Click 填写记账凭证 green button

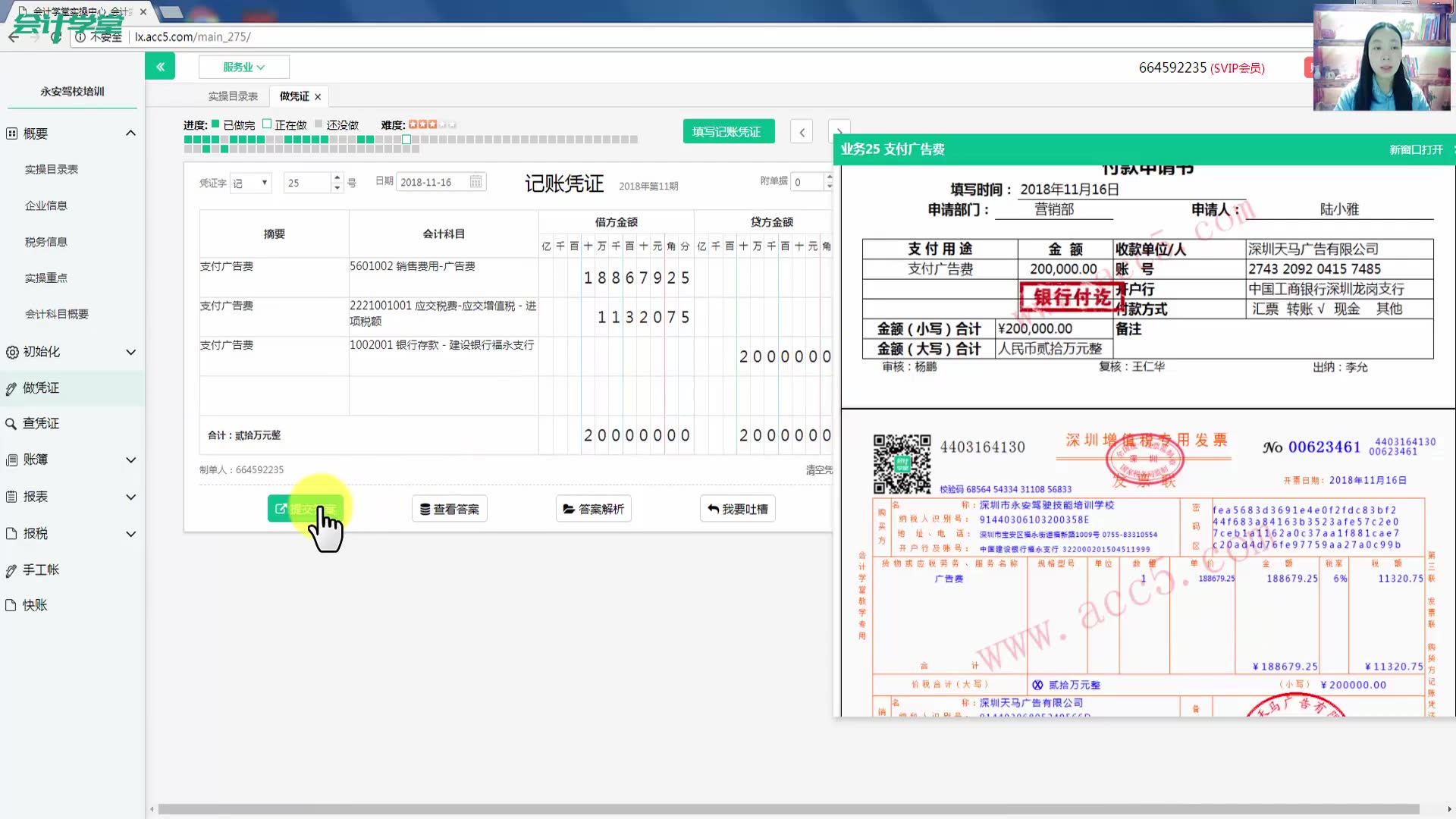(x=728, y=132)
